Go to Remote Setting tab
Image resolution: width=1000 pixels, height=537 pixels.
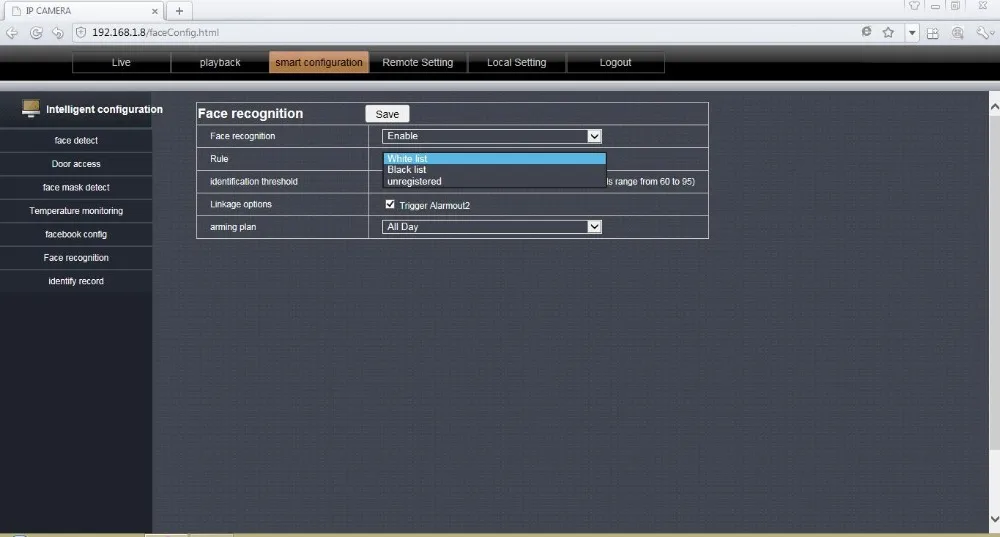(418, 63)
